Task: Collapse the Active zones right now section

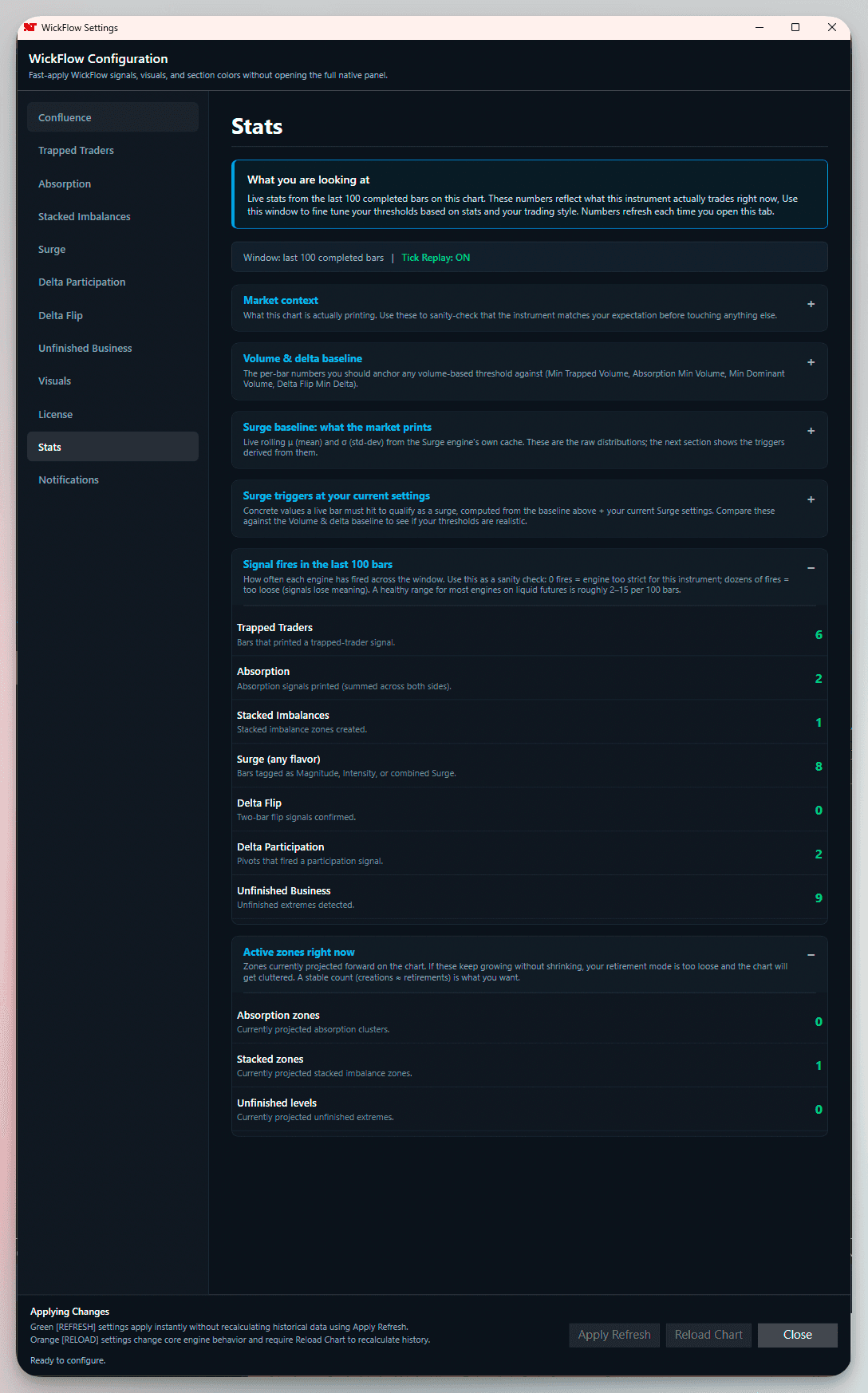Action: coord(811,955)
